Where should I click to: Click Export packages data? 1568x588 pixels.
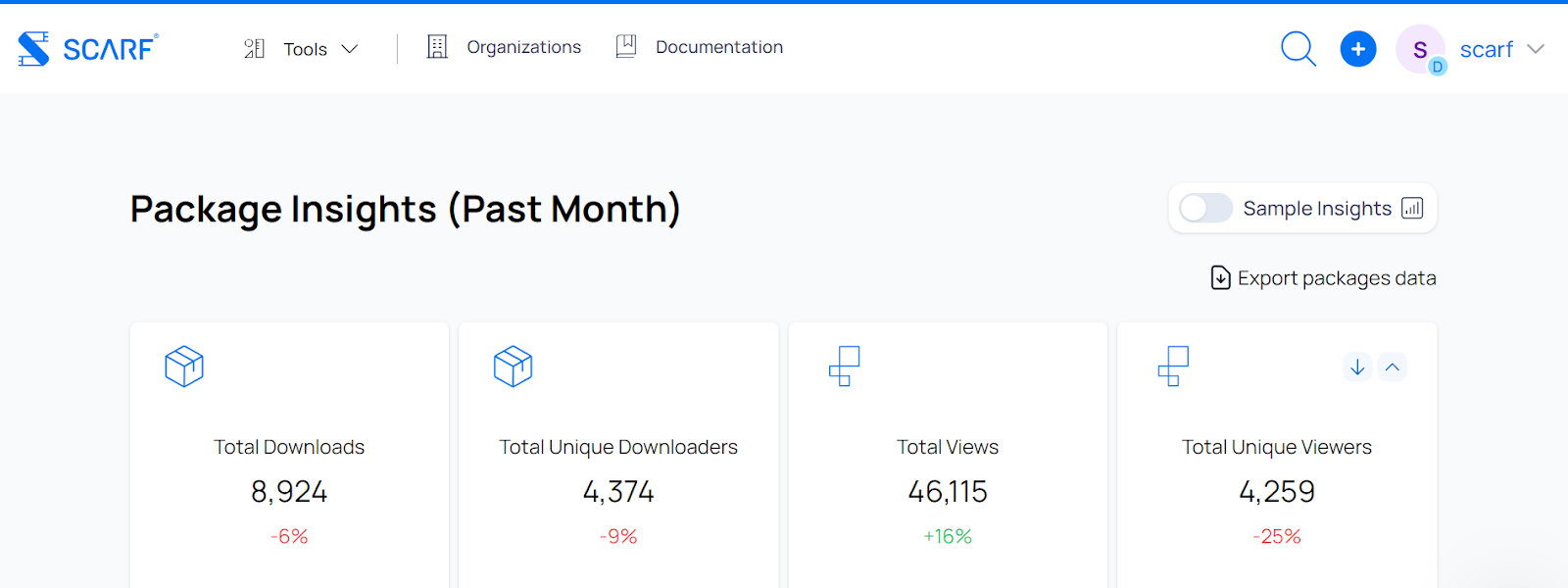pos(1324,278)
